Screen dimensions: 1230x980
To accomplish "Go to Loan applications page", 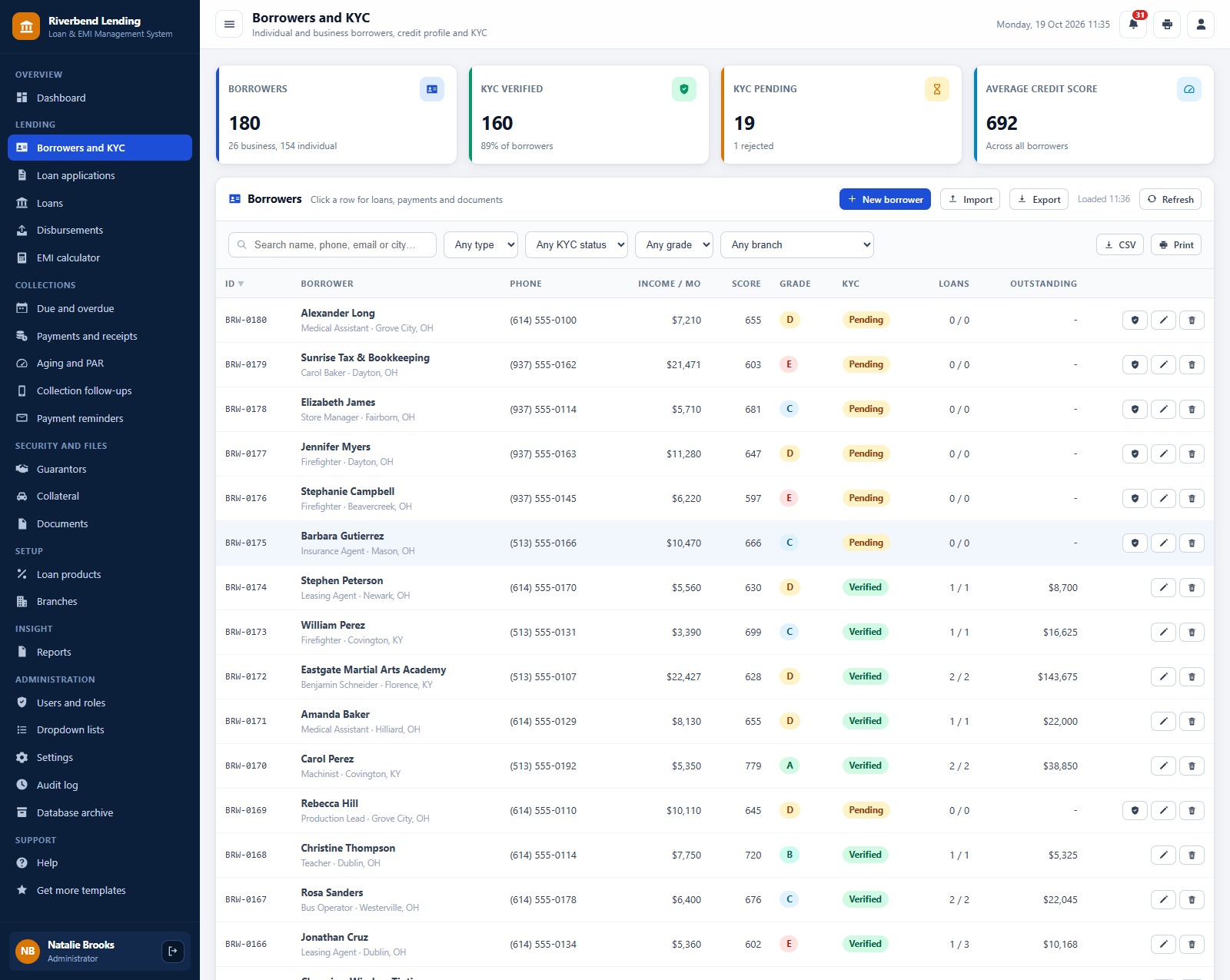I will coord(100,175).
